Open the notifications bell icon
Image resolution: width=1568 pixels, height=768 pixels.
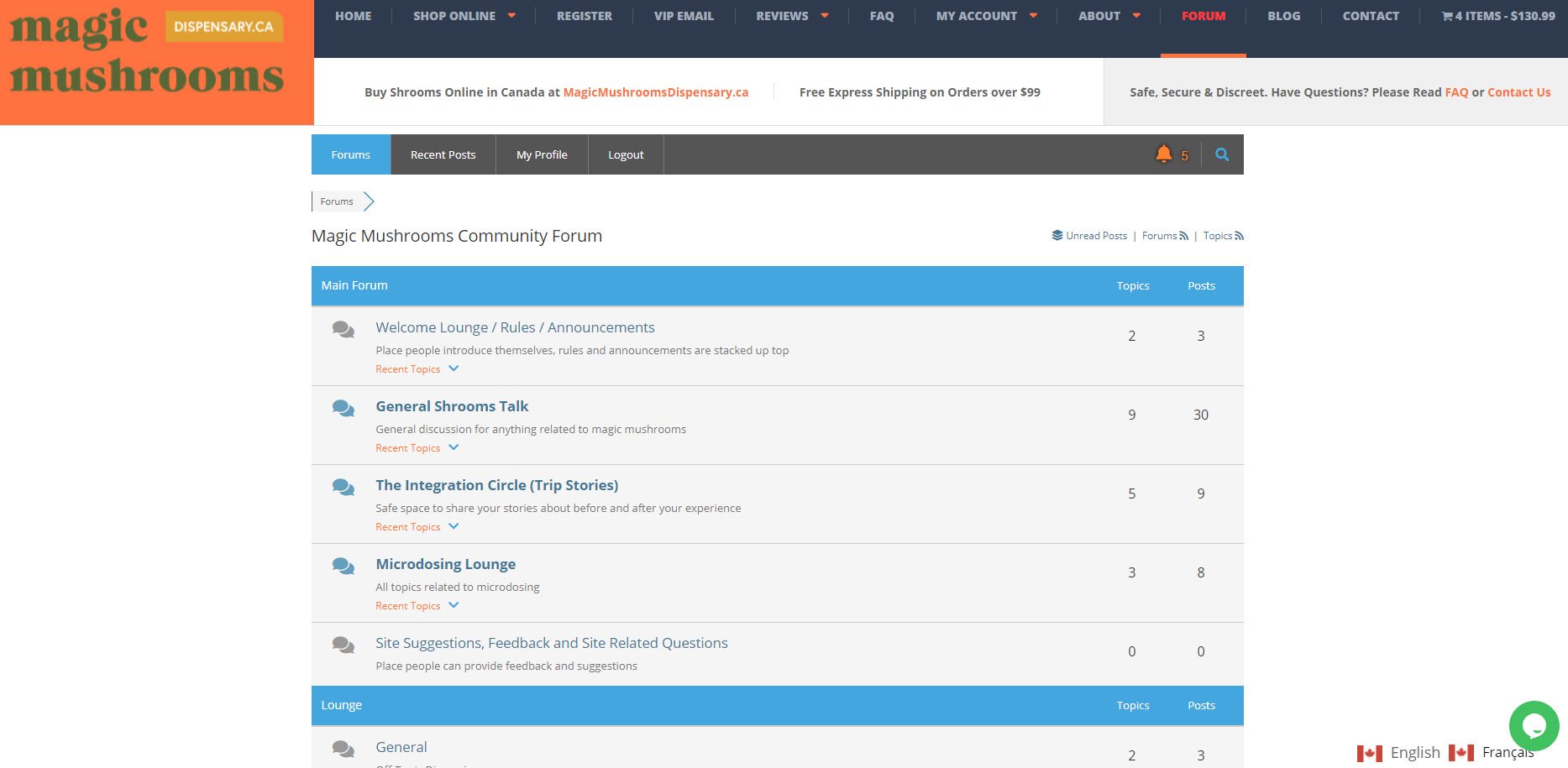coord(1163,154)
